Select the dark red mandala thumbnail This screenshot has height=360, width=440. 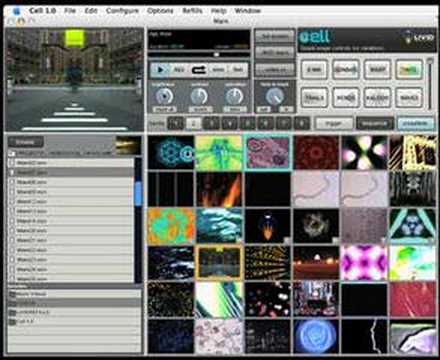click(316, 152)
